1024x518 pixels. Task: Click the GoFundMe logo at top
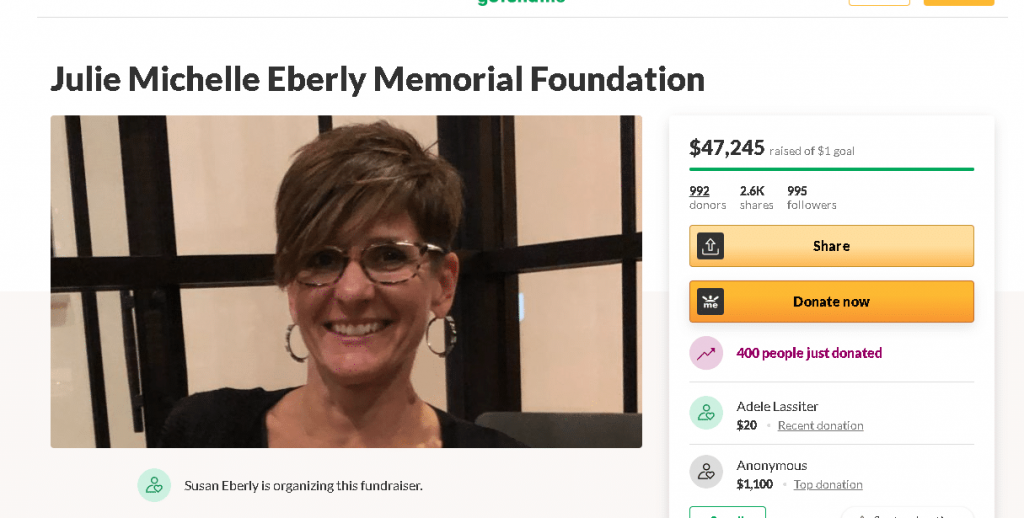tap(521, 2)
